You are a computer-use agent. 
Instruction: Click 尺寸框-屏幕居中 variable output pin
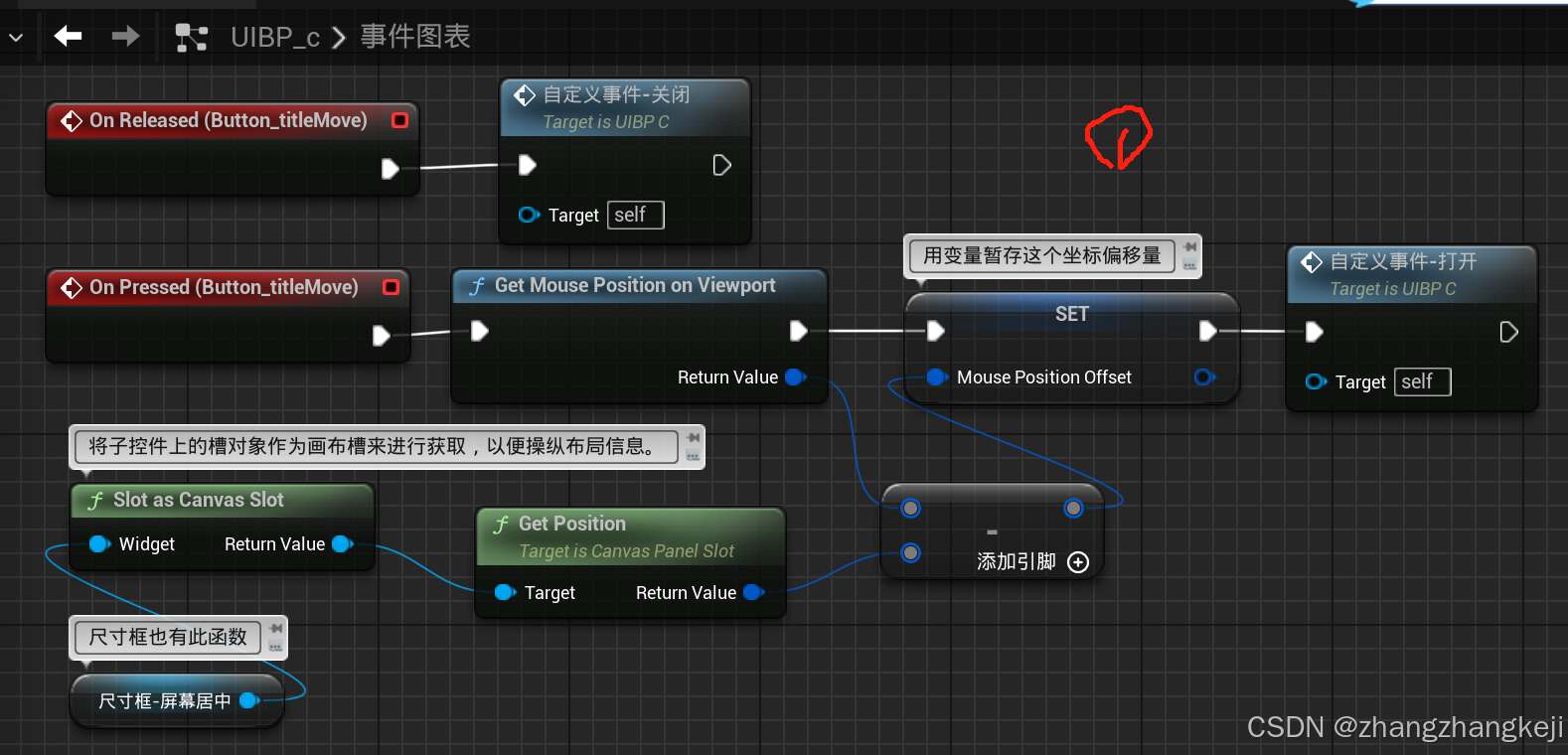click(249, 701)
